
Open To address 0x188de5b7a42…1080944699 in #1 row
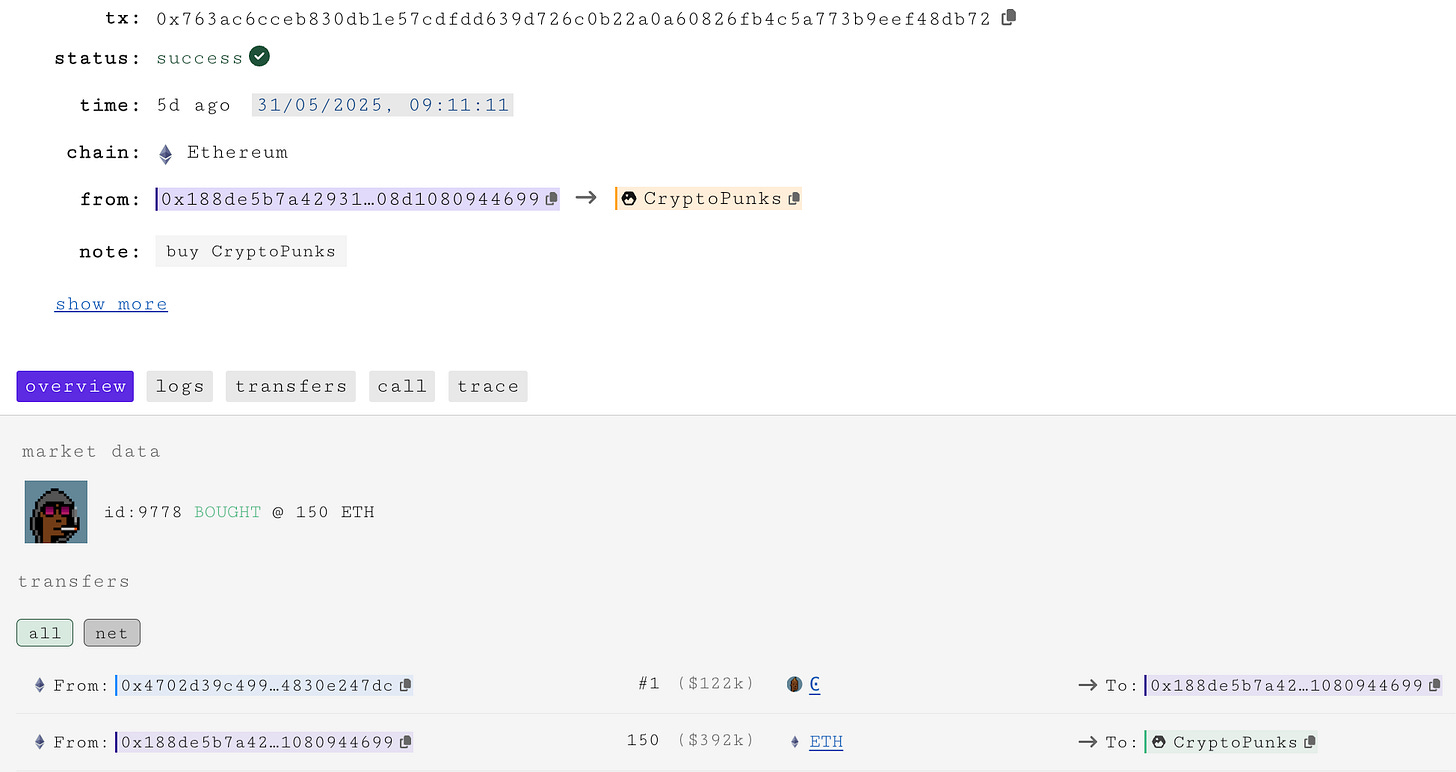(1287, 686)
